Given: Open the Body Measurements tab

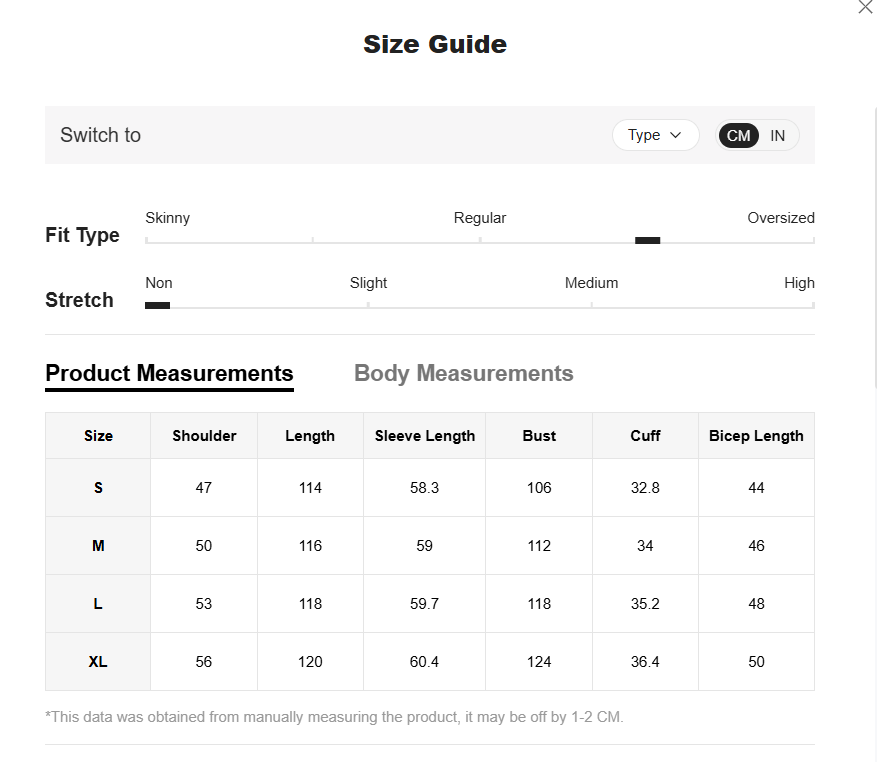Looking at the screenshot, I should coord(463,373).
